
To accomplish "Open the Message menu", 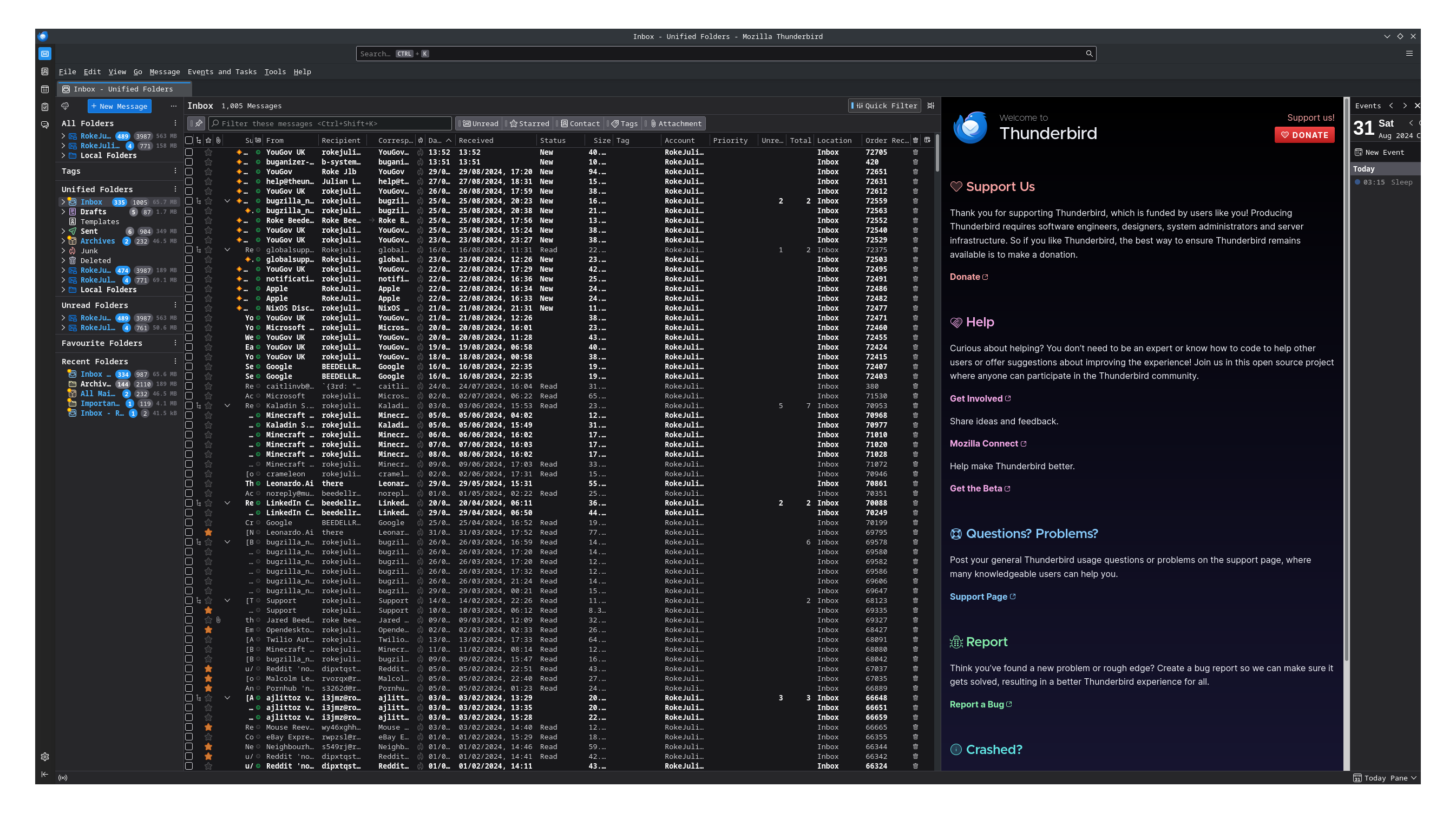I will point(165,71).
